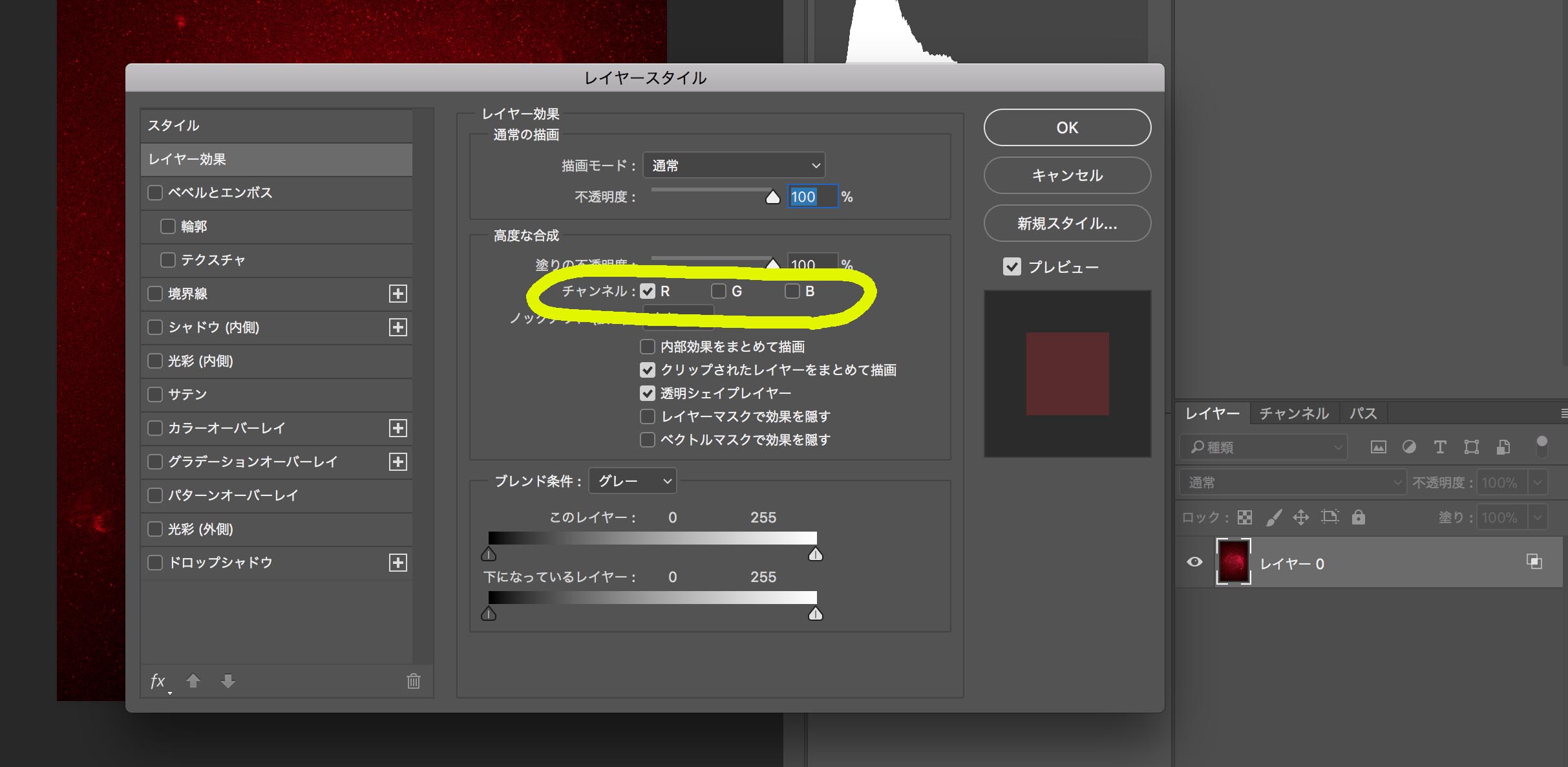This screenshot has height=767, width=1568.
Task: Enable the G channel checkbox
Action: pos(719,291)
